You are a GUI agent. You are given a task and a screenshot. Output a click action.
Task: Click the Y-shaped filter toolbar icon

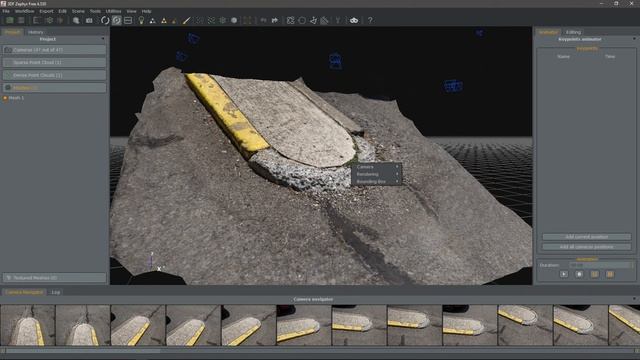coord(338,20)
